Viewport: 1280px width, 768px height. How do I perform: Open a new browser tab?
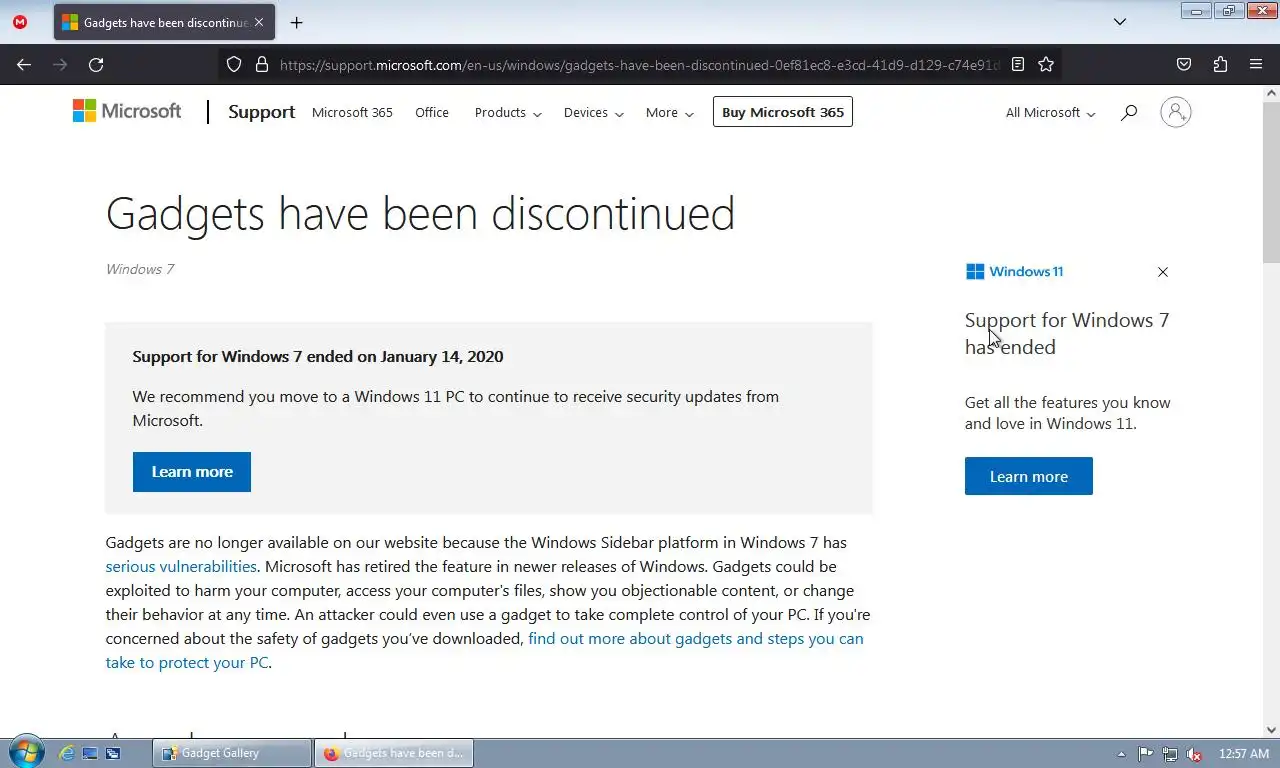296,22
